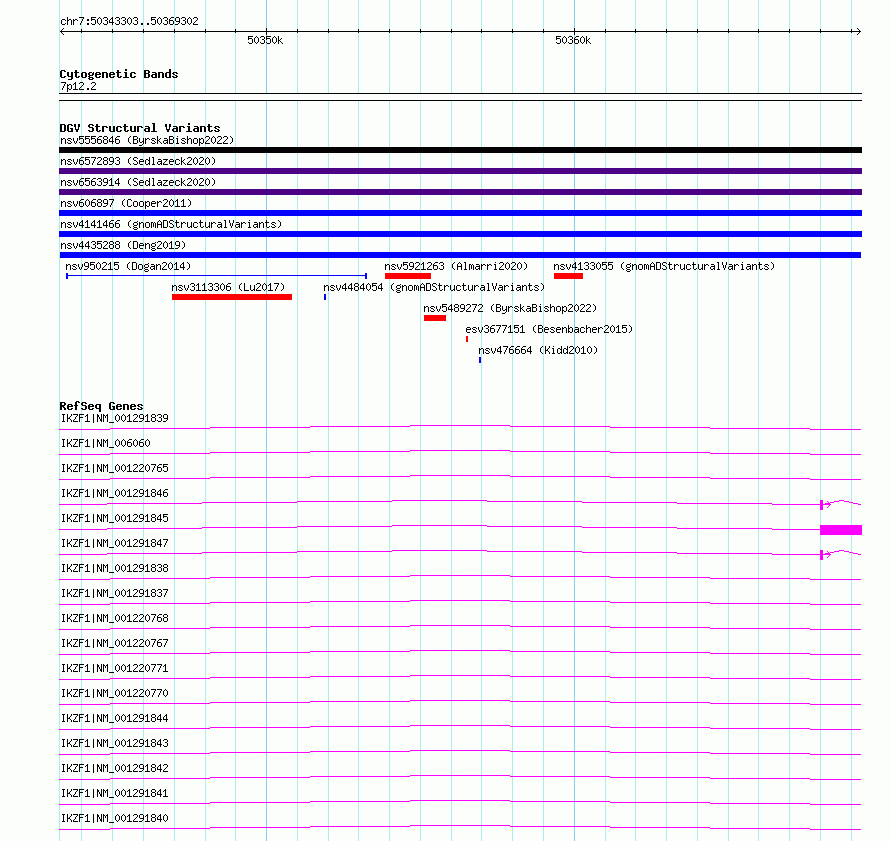Click the red bar under nsv3113306
The image size is (890, 841).
tap(232, 297)
